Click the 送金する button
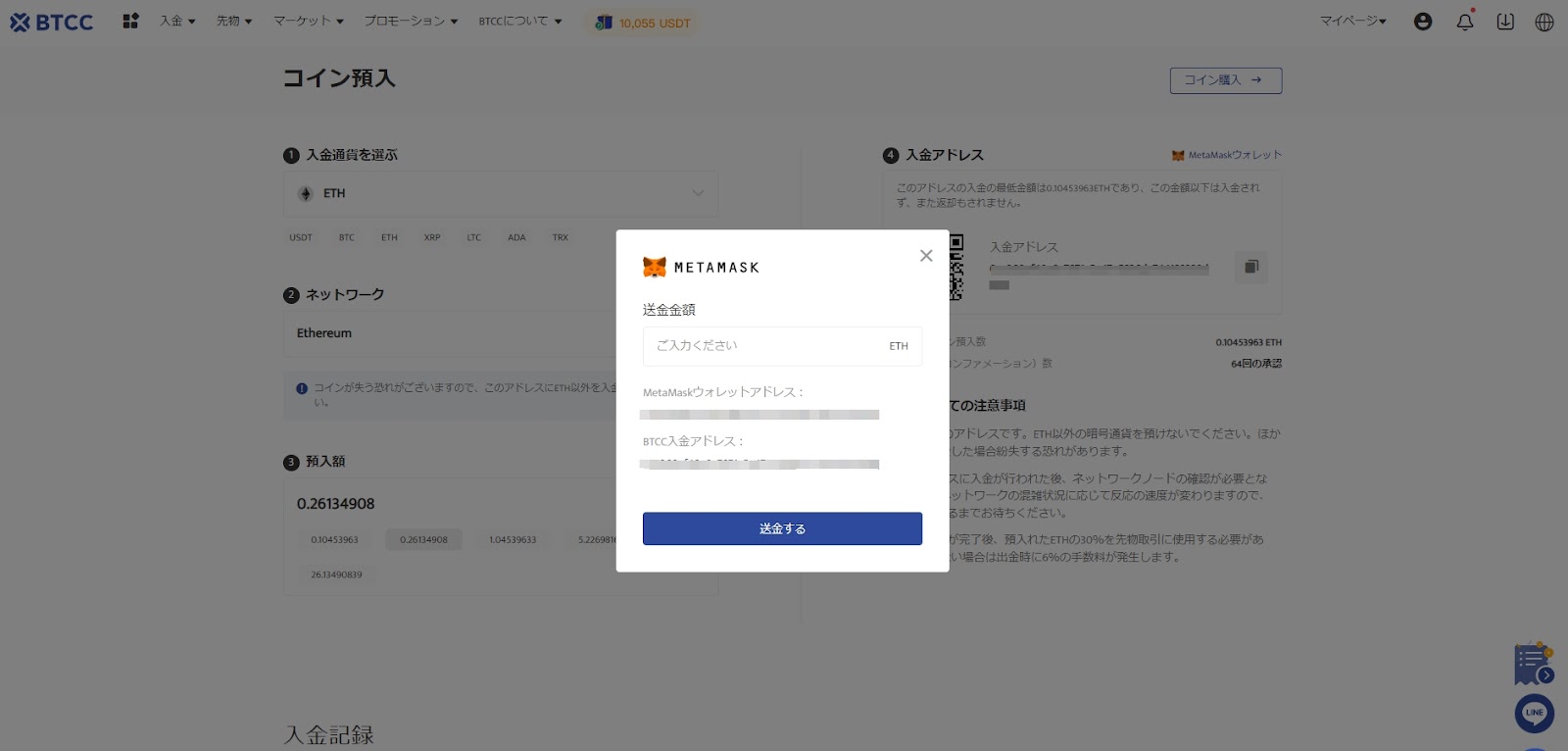The width and height of the screenshot is (1568, 751). click(x=782, y=528)
